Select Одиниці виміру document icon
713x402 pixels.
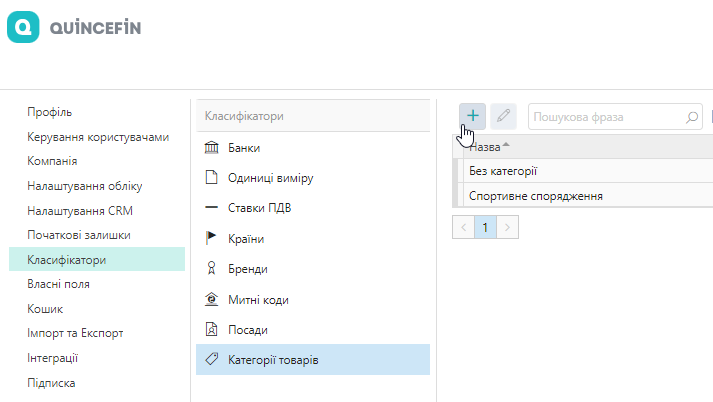(x=211, y=178)
